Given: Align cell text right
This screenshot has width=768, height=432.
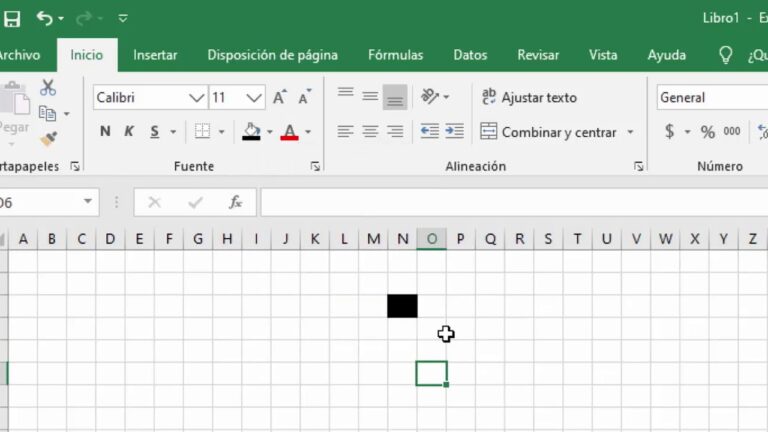Looking at the screenshot, I should click(x=395, y=131).
